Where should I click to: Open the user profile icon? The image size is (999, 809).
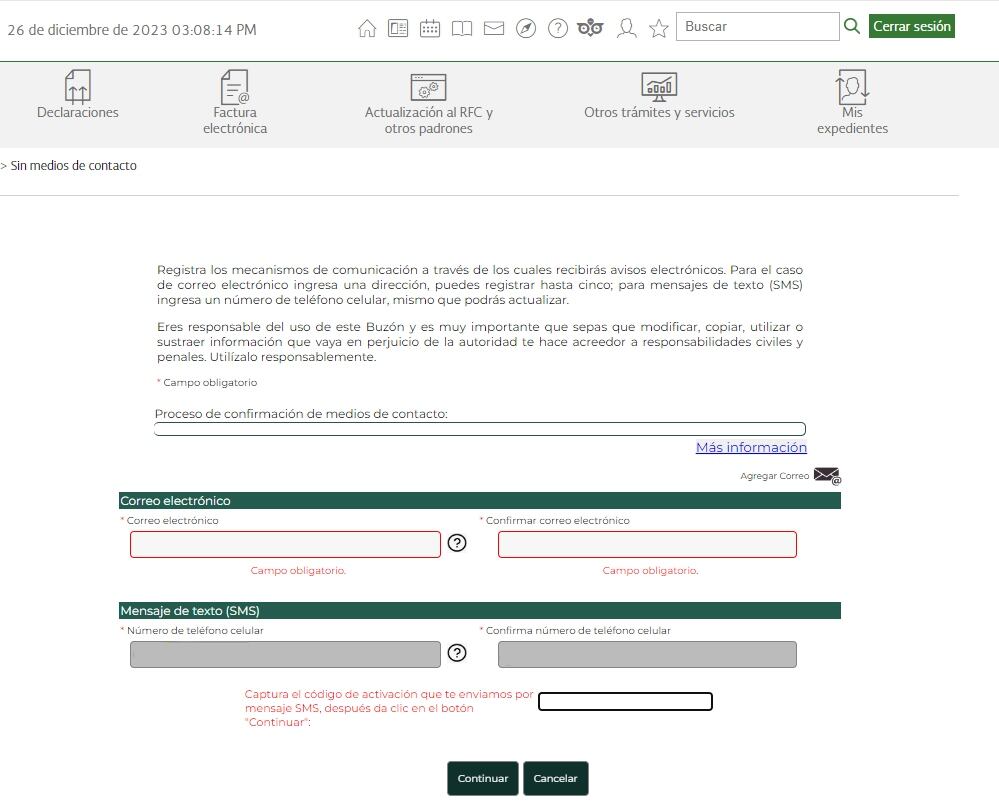click(x=627, y=28)
